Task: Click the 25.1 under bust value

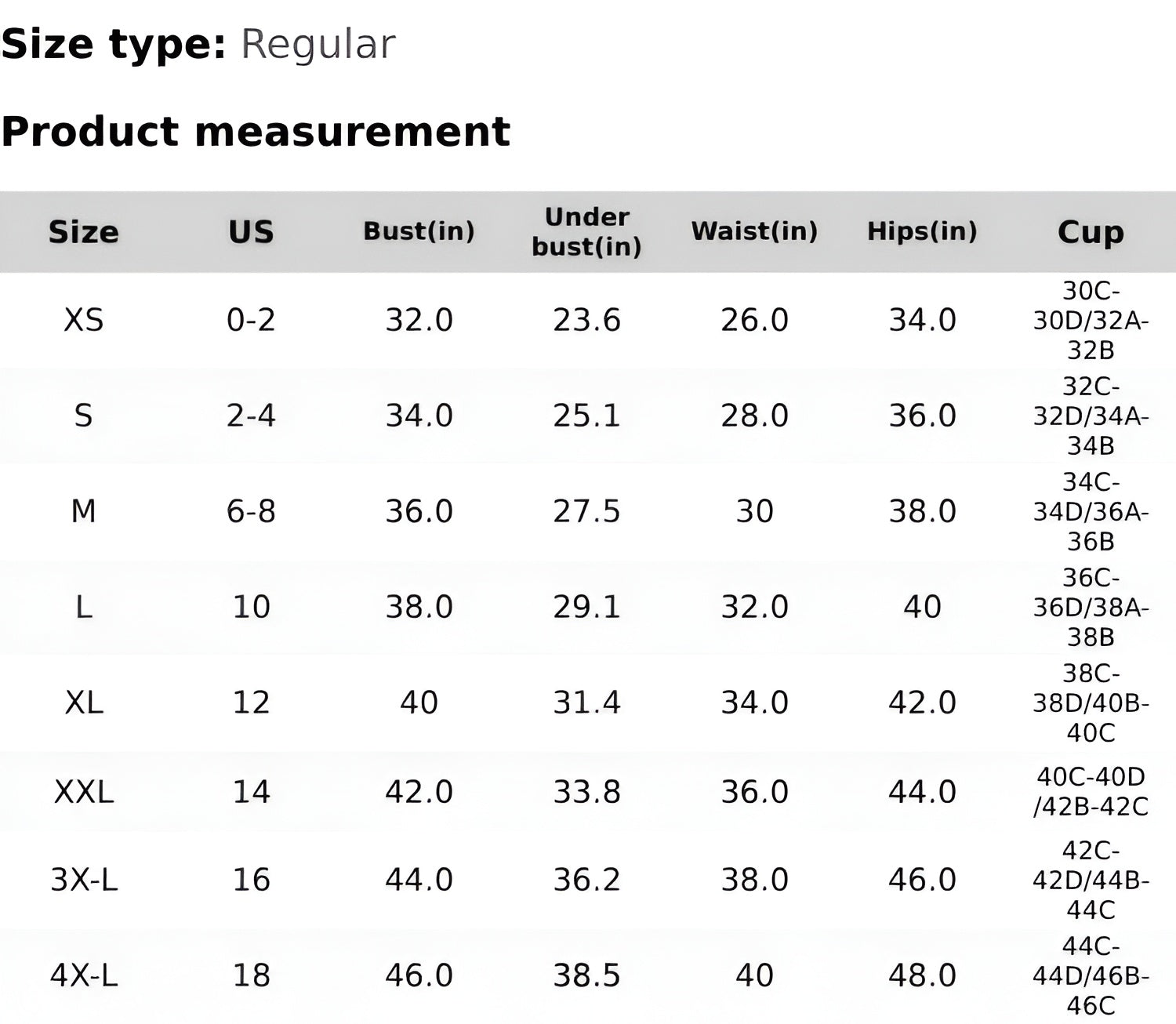Action: 586,416
